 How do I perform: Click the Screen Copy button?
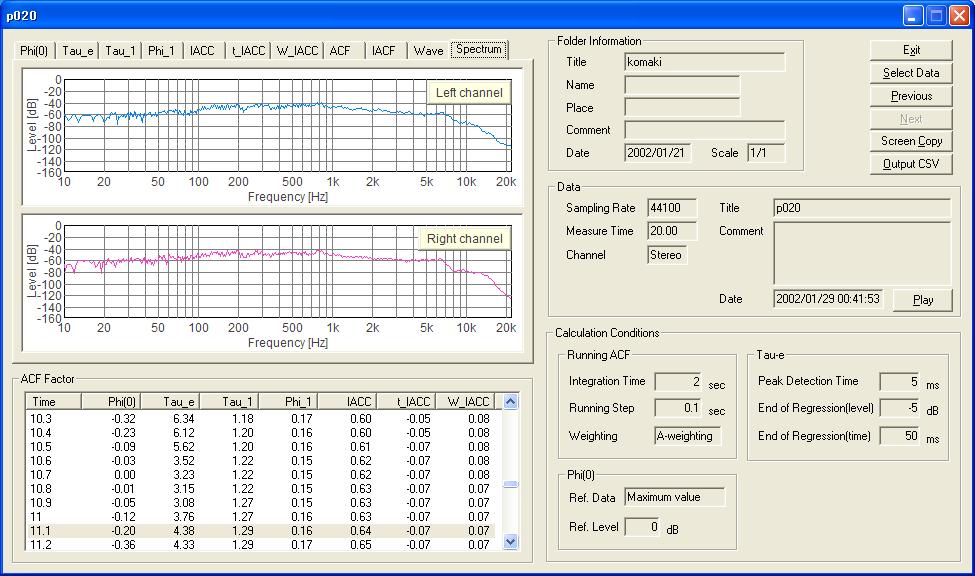point(911,141)
